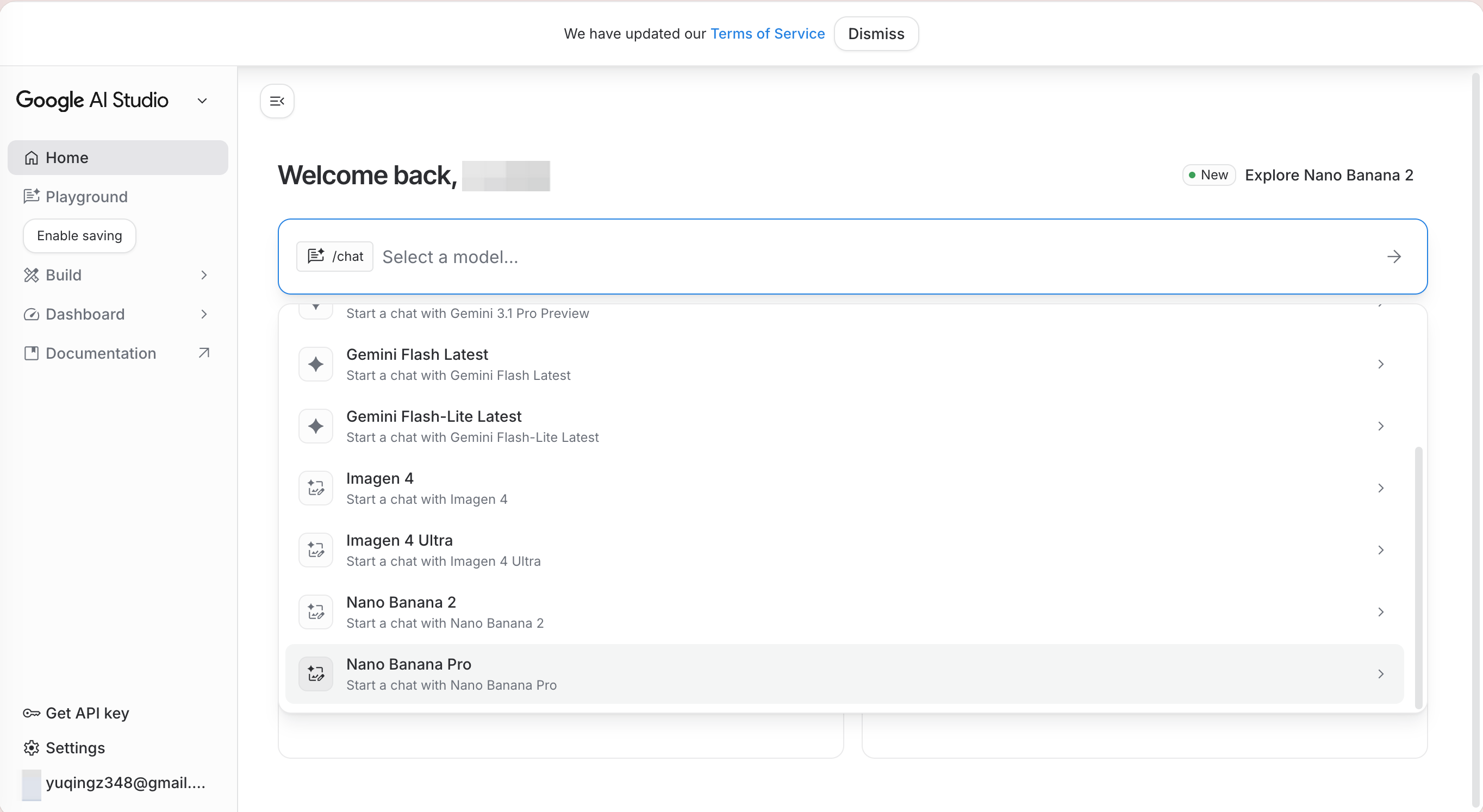The width and height of the screenshot is (1483, 812).
Task: Select the Playground icon
Action: 32,196
